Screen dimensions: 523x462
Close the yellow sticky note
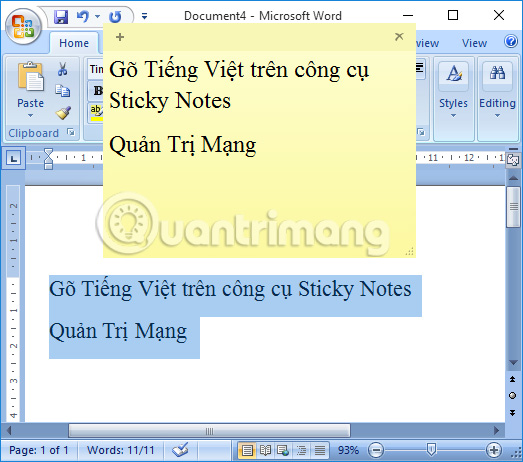point(399,36)
